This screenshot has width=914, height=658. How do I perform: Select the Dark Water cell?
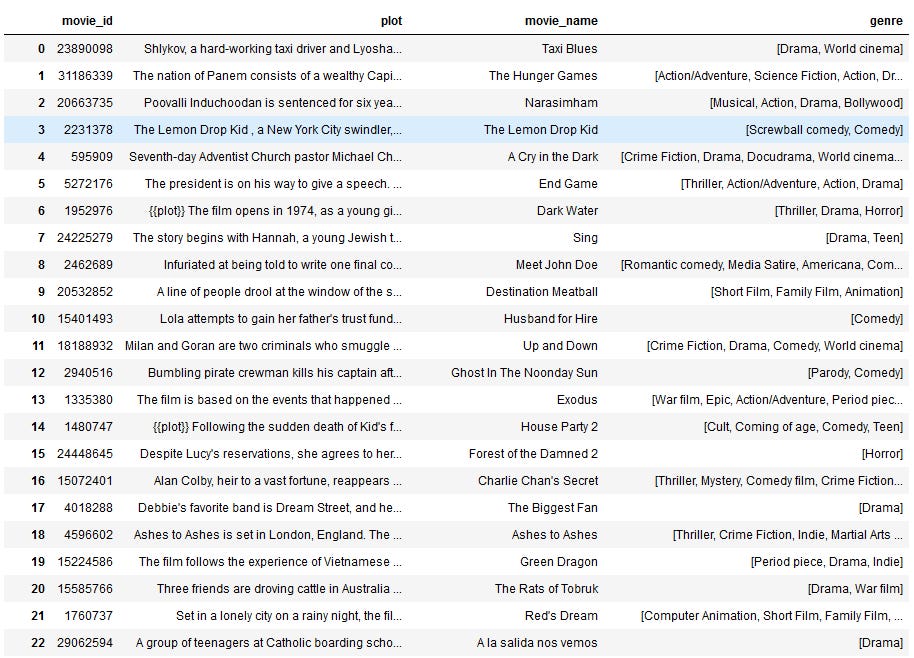[567, 211]
